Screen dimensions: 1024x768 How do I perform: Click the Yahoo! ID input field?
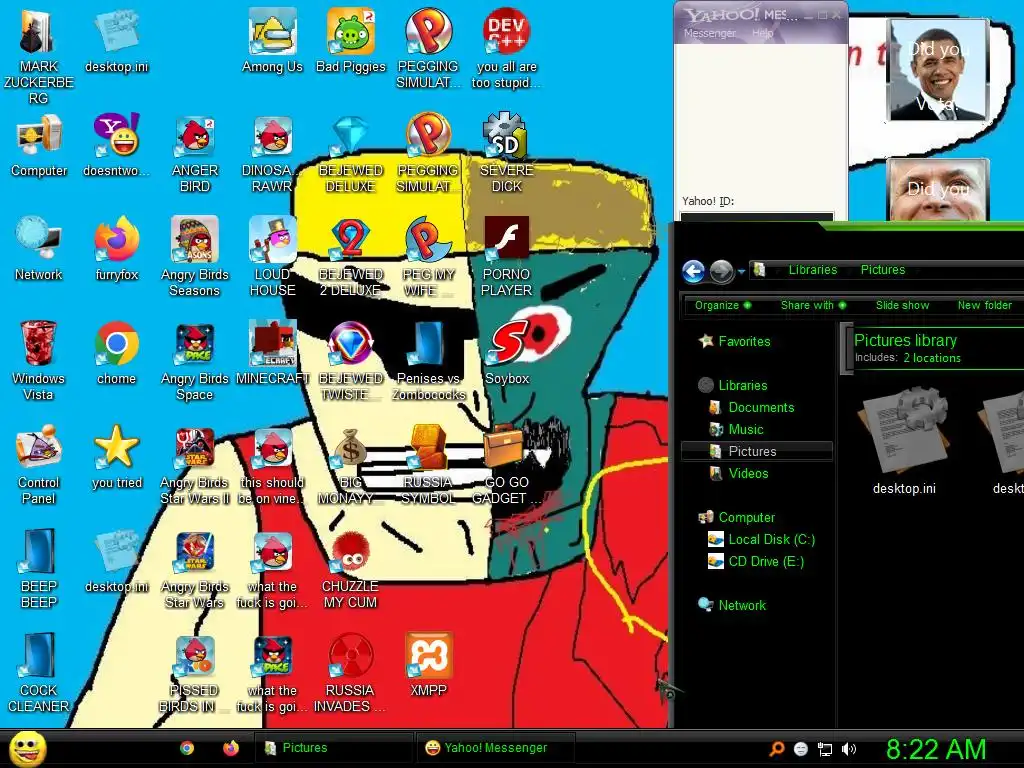(x=757, y=216)
